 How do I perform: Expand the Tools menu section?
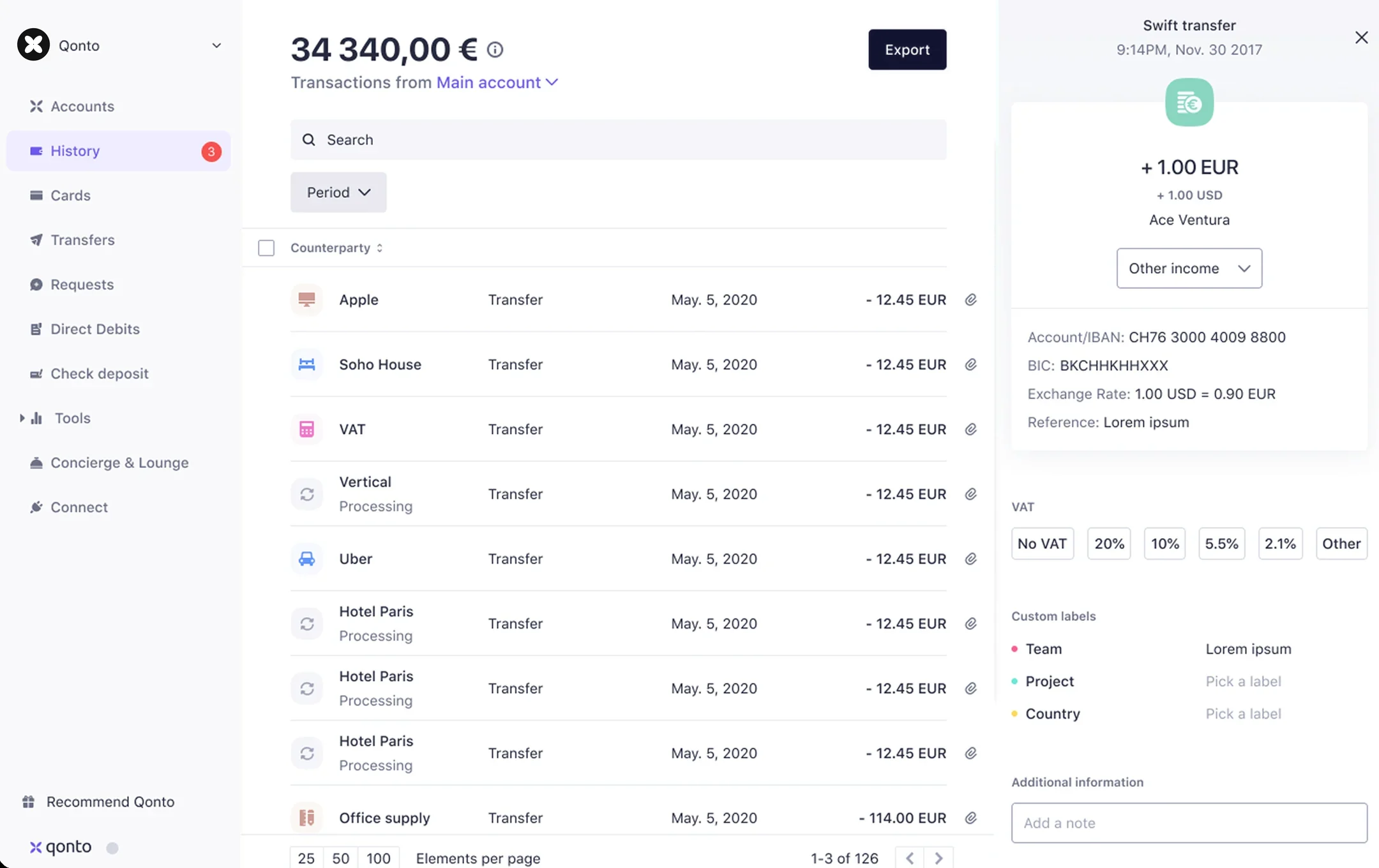tap(22, 418)
